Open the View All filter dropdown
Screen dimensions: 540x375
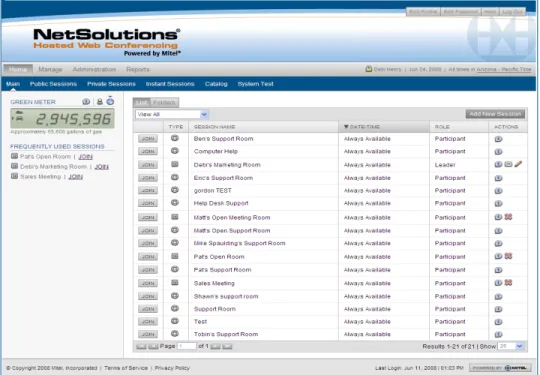pos(172,114)
